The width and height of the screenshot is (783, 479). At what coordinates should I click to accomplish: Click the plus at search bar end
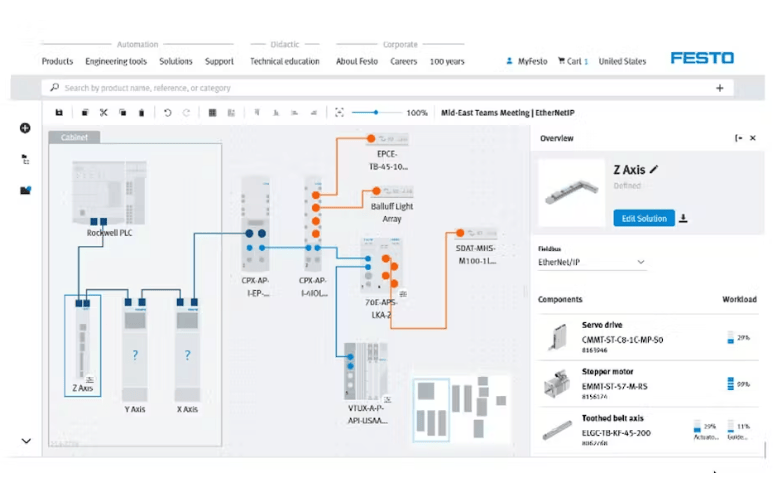720,88
